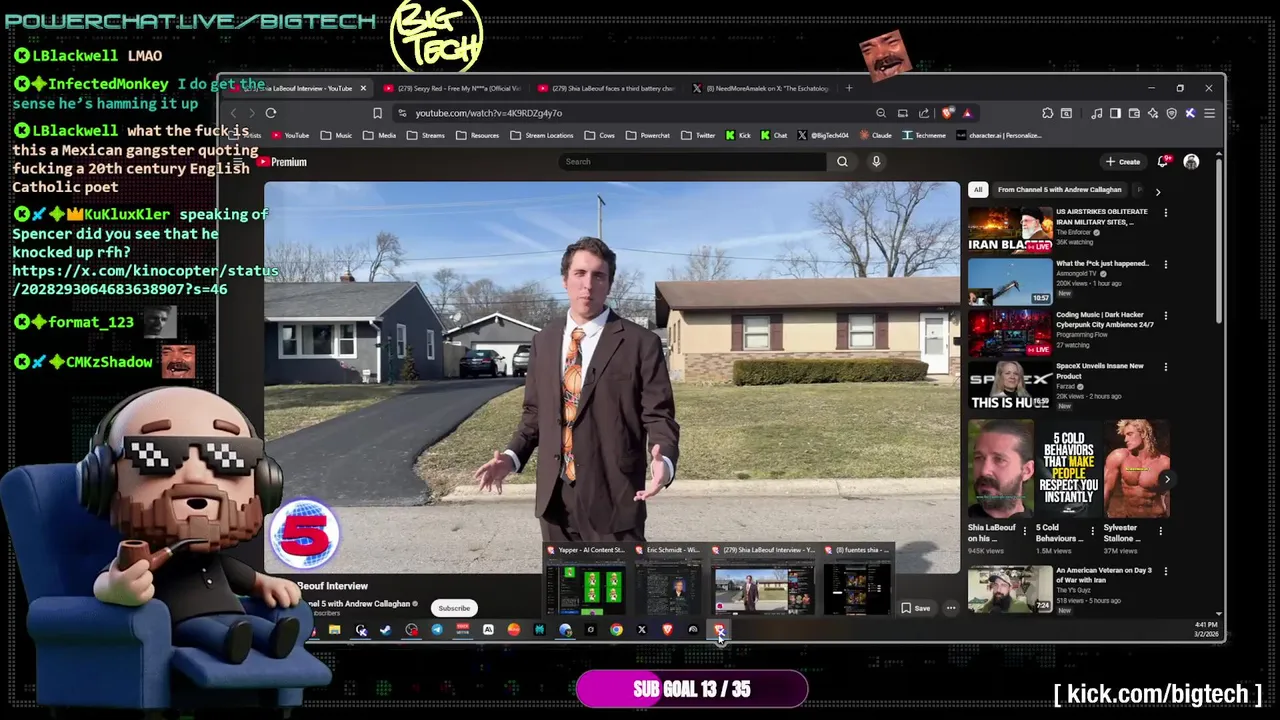Open the SpaceX THIS IS HUGE thumbnail

tap(1010, 385)
